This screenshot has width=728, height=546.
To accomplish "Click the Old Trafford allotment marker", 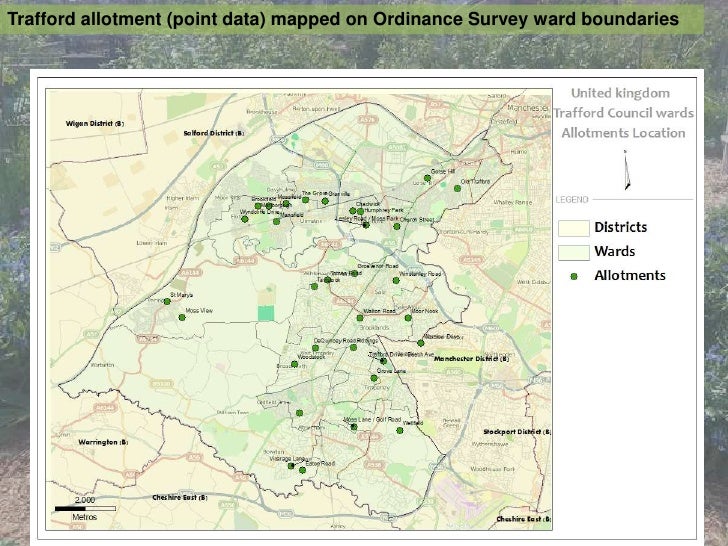I will (457, 188).
